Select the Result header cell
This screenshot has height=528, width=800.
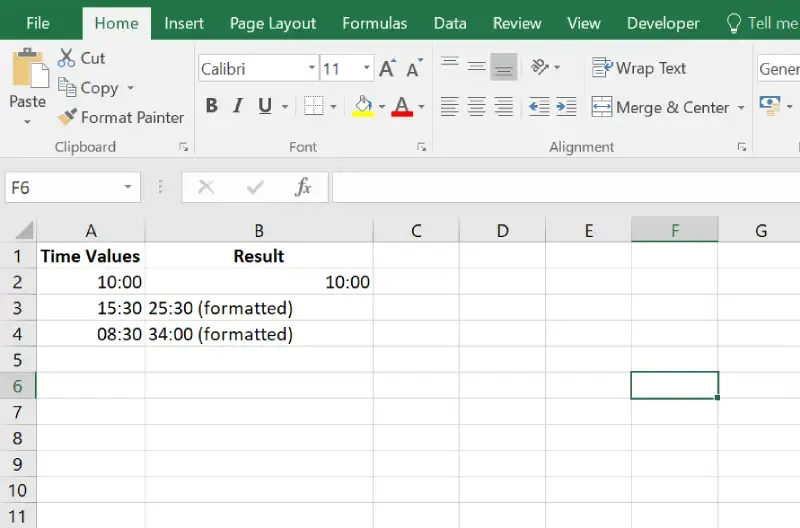pos(259,256)
